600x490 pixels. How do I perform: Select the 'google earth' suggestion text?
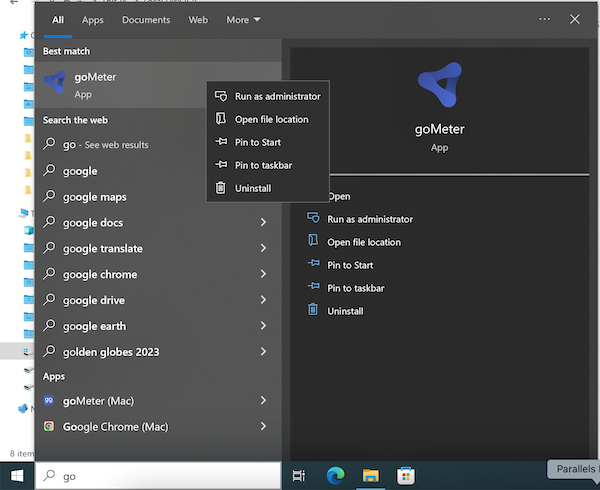point(94,326)
